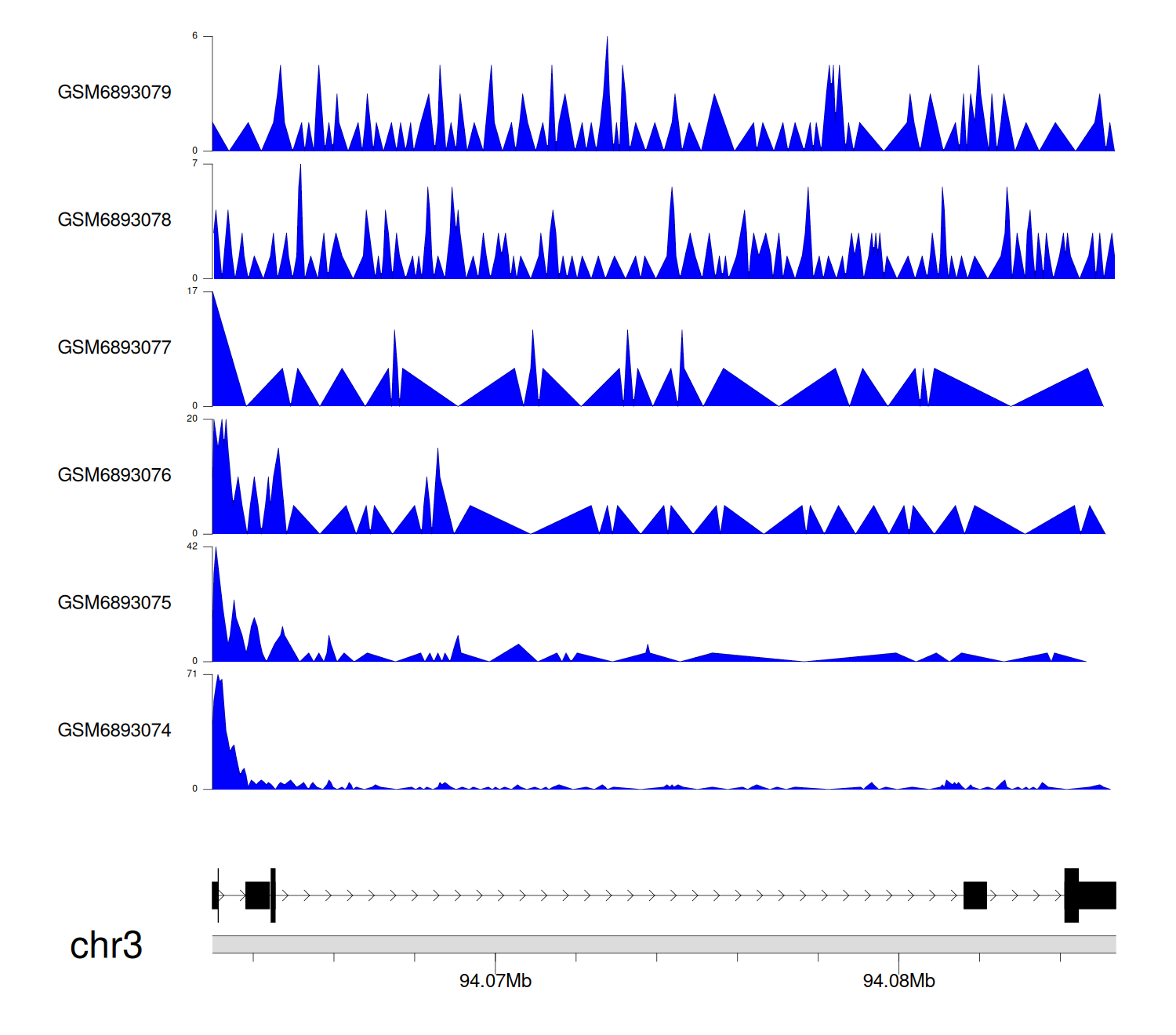The height and width of the screenshot is (1035, 1176).
Task: Select the GSM6893078 track label
Action: pos(114,220)
